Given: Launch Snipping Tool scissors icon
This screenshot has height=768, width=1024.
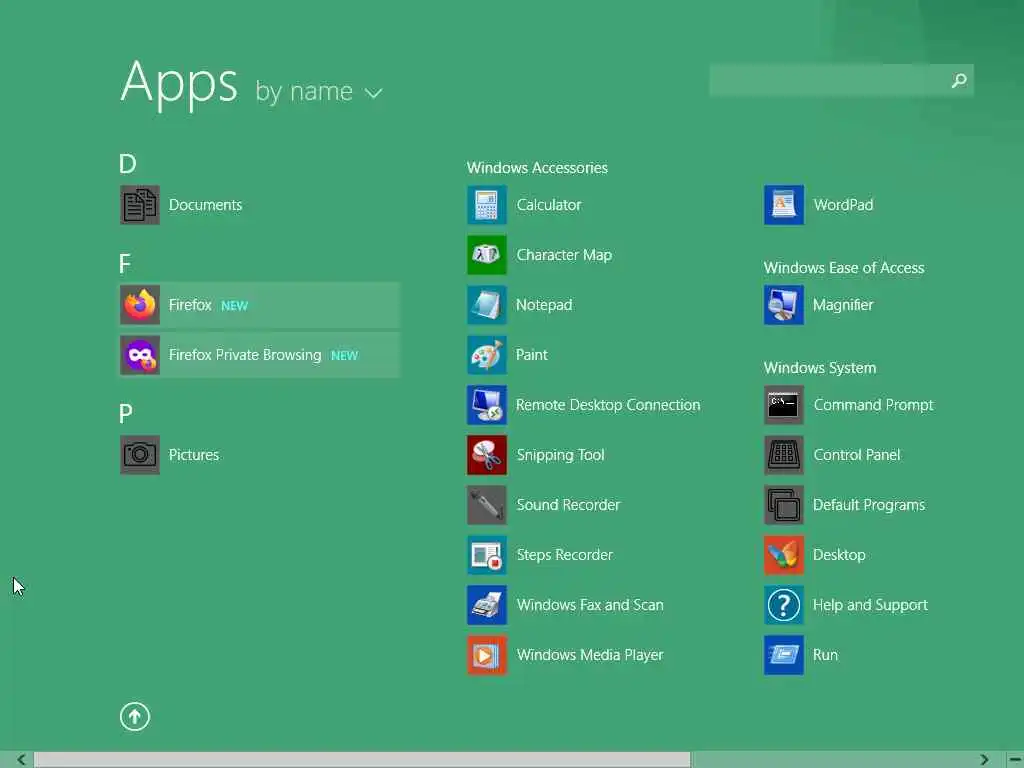Looking at the screenshot, I should point(487,455).
